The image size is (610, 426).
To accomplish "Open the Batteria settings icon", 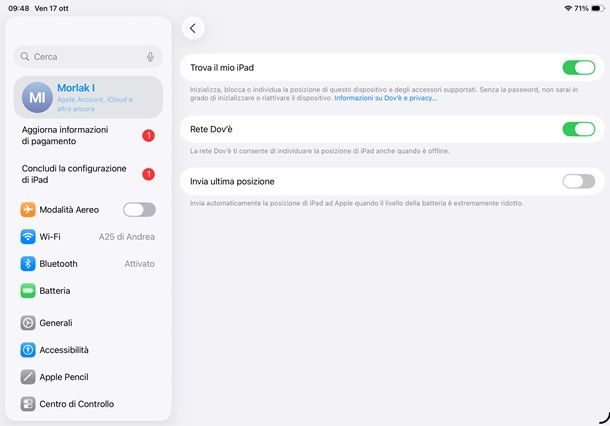I will [28, 291].
